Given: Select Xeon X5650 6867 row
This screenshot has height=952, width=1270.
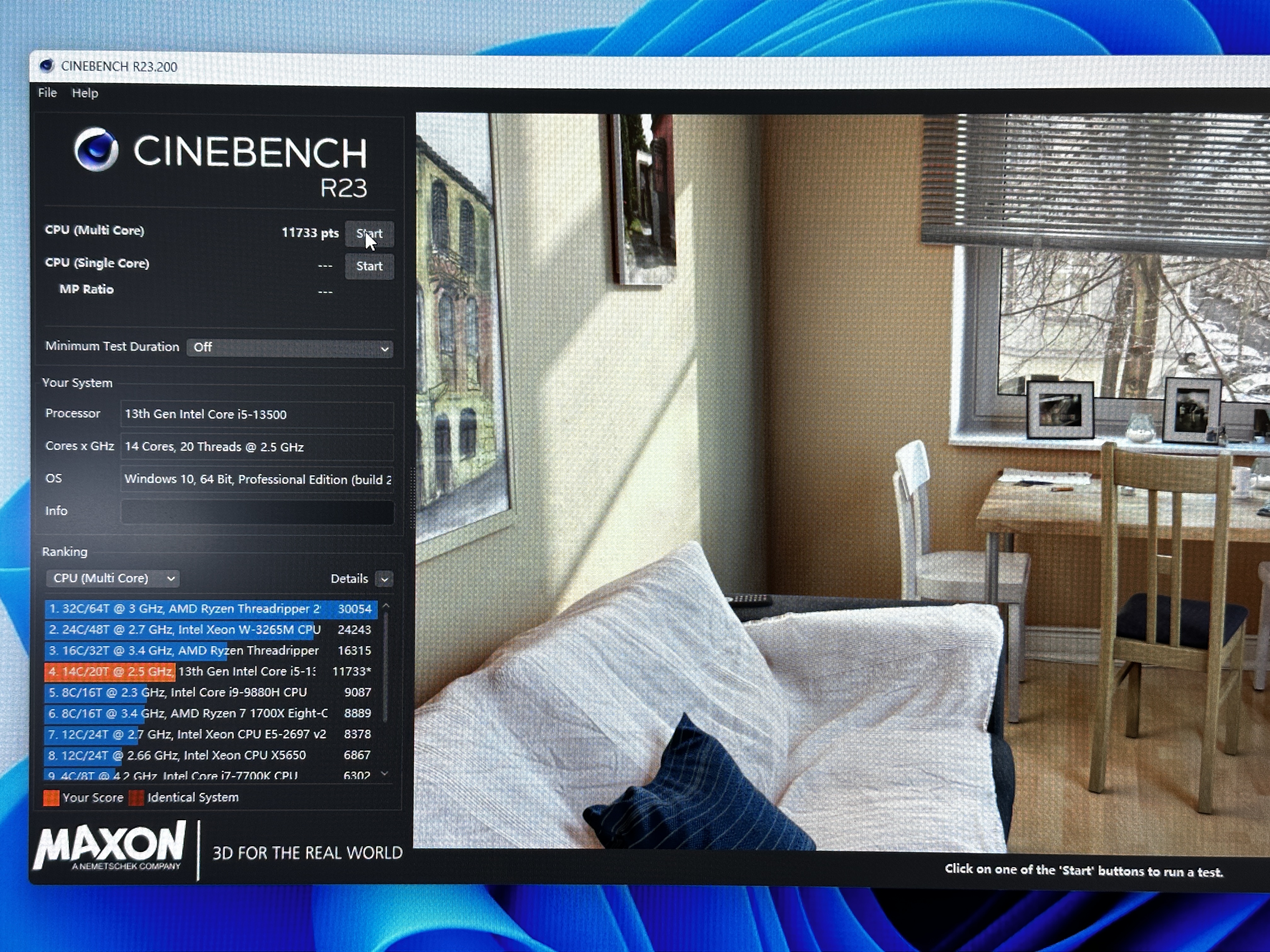Looking at the screenshot, I should [x=211, y=755].
